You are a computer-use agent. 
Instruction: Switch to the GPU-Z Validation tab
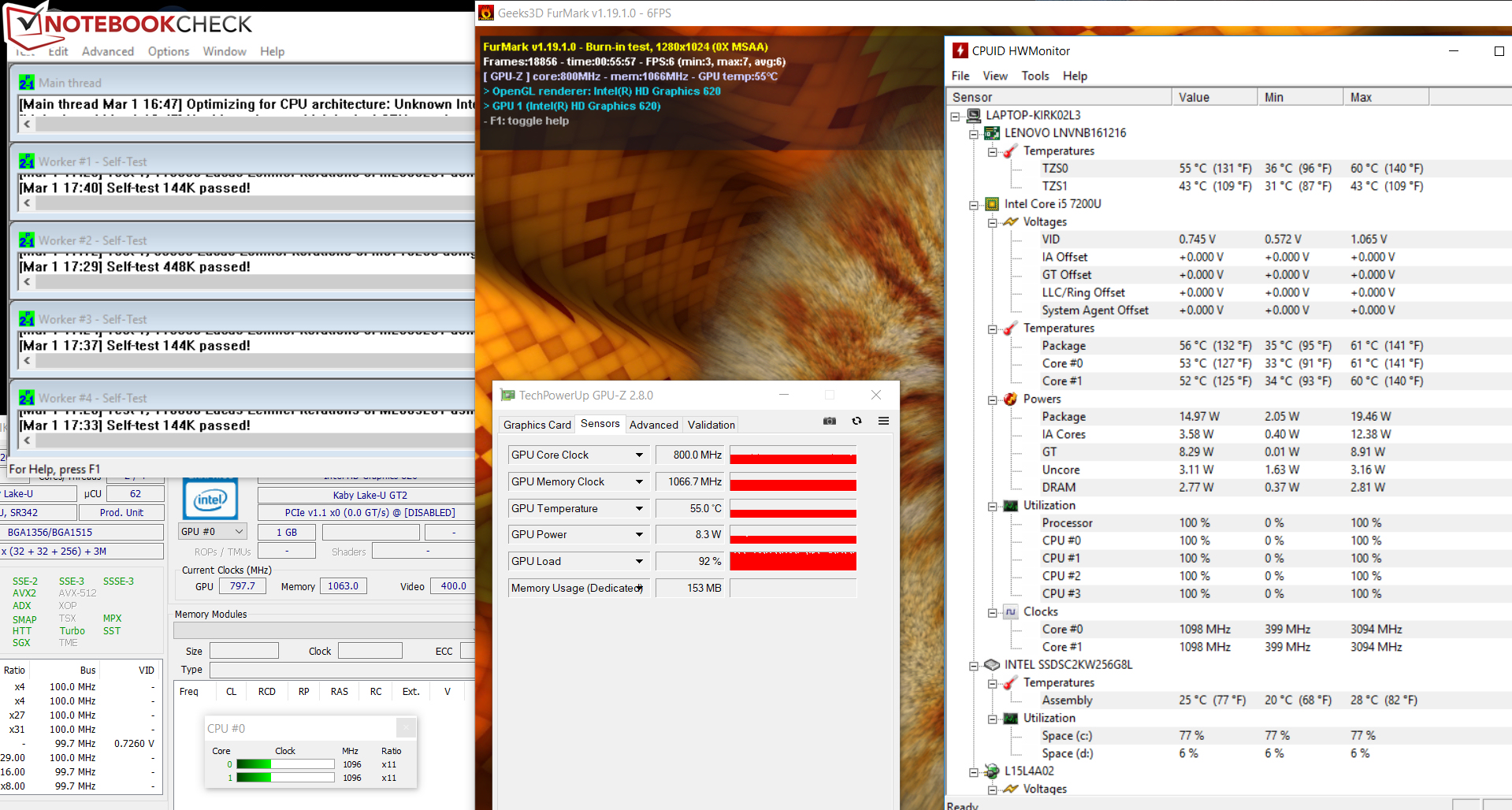coord(711,425)
